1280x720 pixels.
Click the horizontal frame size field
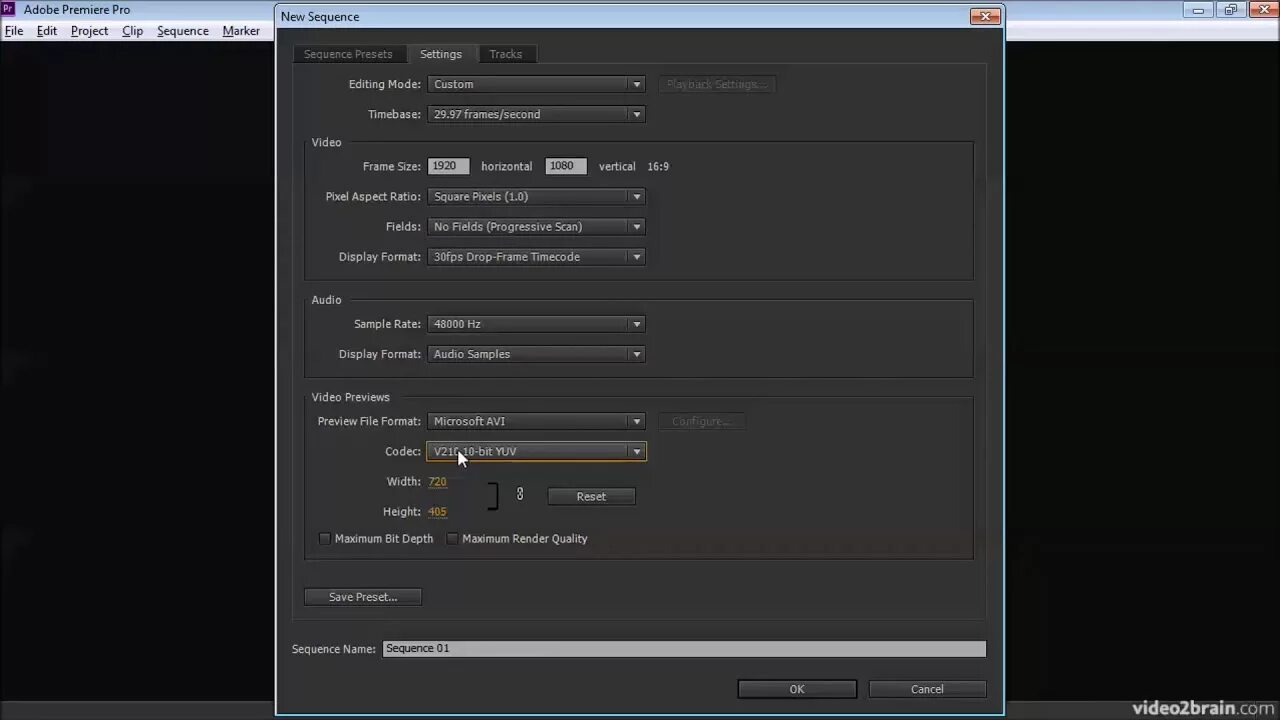[448, 166]
